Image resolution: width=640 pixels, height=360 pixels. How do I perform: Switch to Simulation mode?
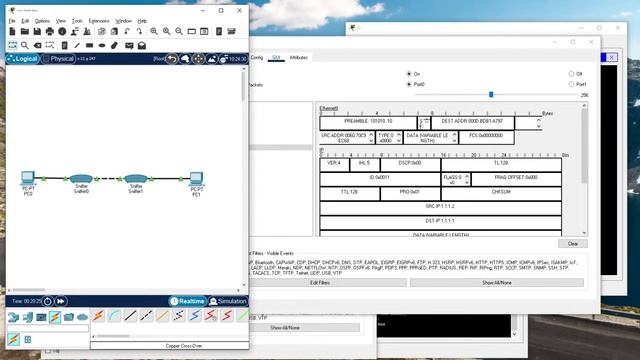pos(228,301)
